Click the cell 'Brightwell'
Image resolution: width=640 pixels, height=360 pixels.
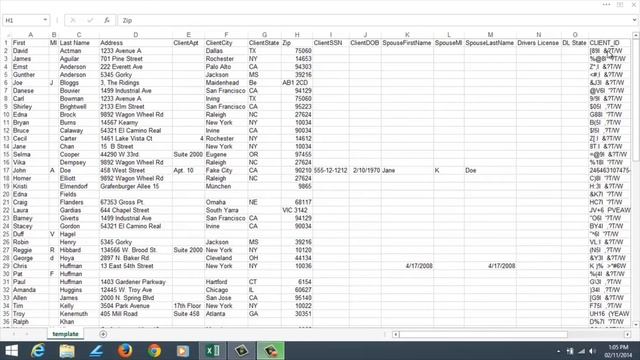click(x=79, y=107)
